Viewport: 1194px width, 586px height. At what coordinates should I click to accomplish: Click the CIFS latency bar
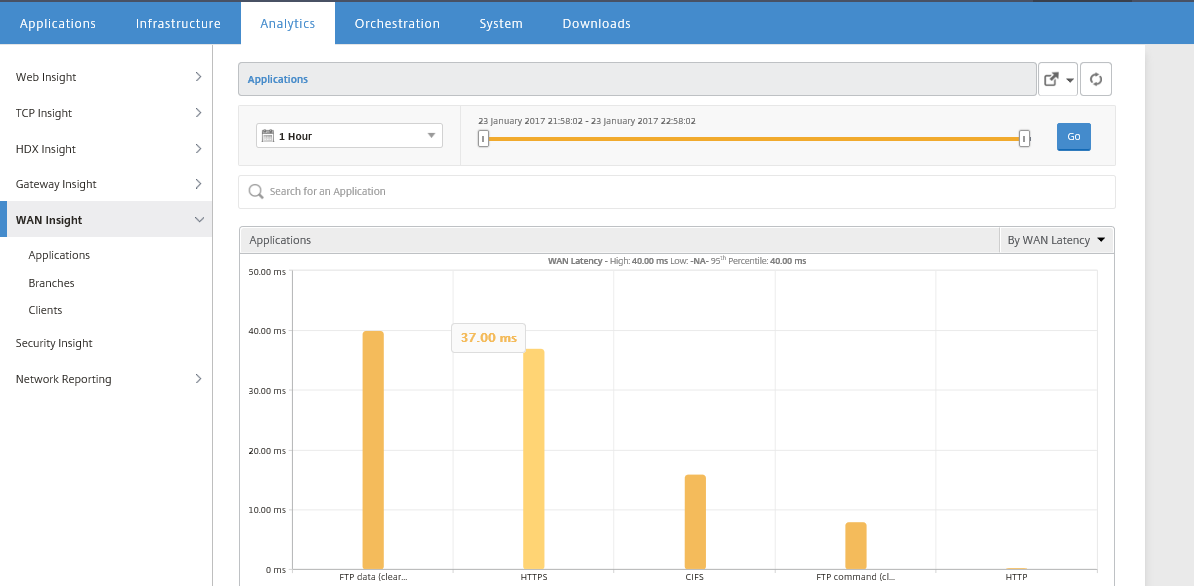695,522
